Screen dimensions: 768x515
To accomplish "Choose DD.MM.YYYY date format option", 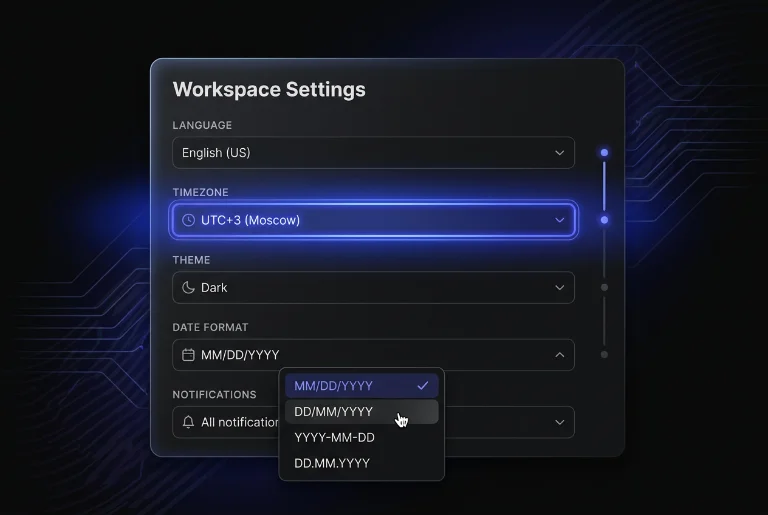I will click(361, 463).
